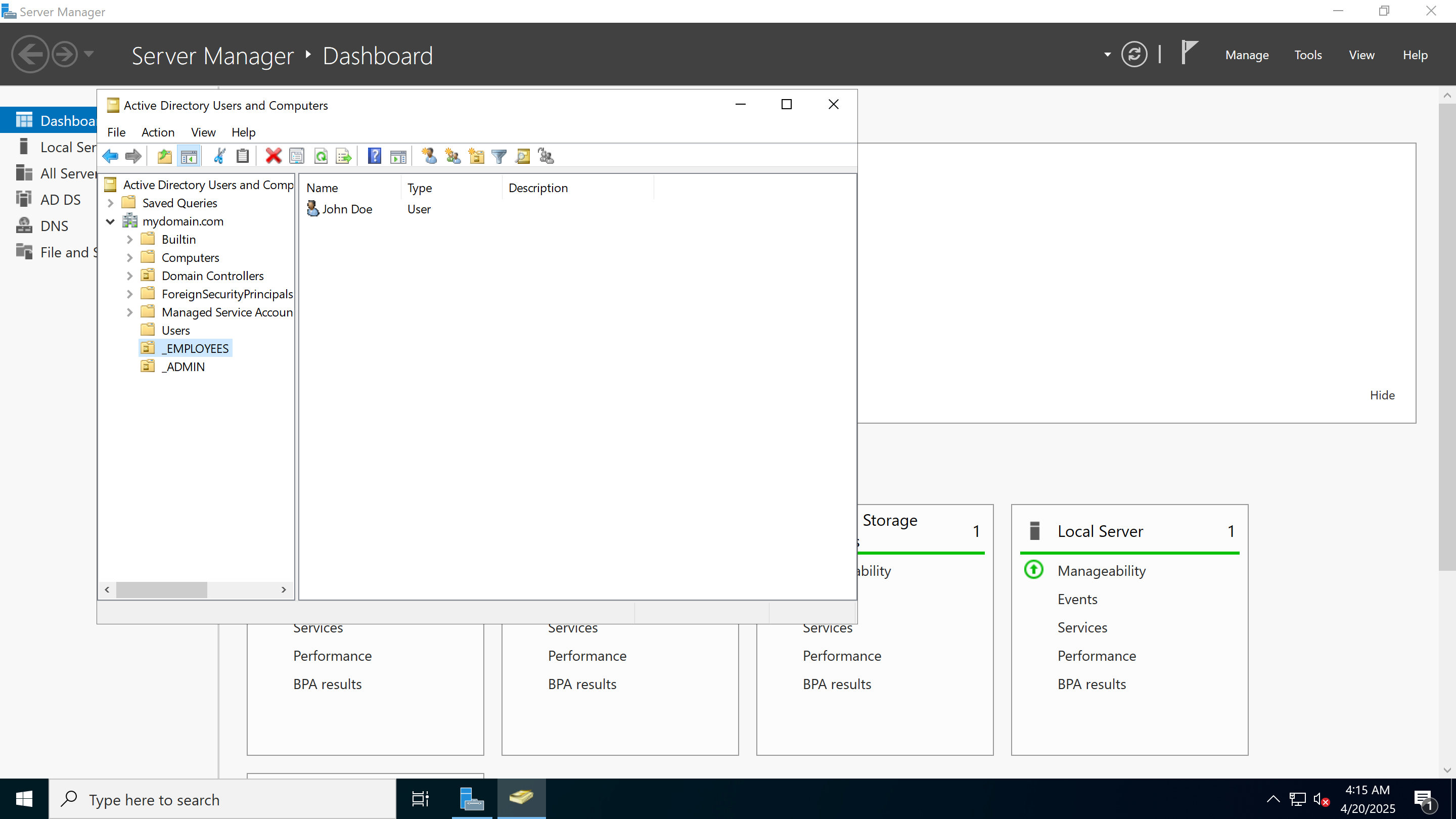Click Manageability in Local Server tile

click(1102, 571)
